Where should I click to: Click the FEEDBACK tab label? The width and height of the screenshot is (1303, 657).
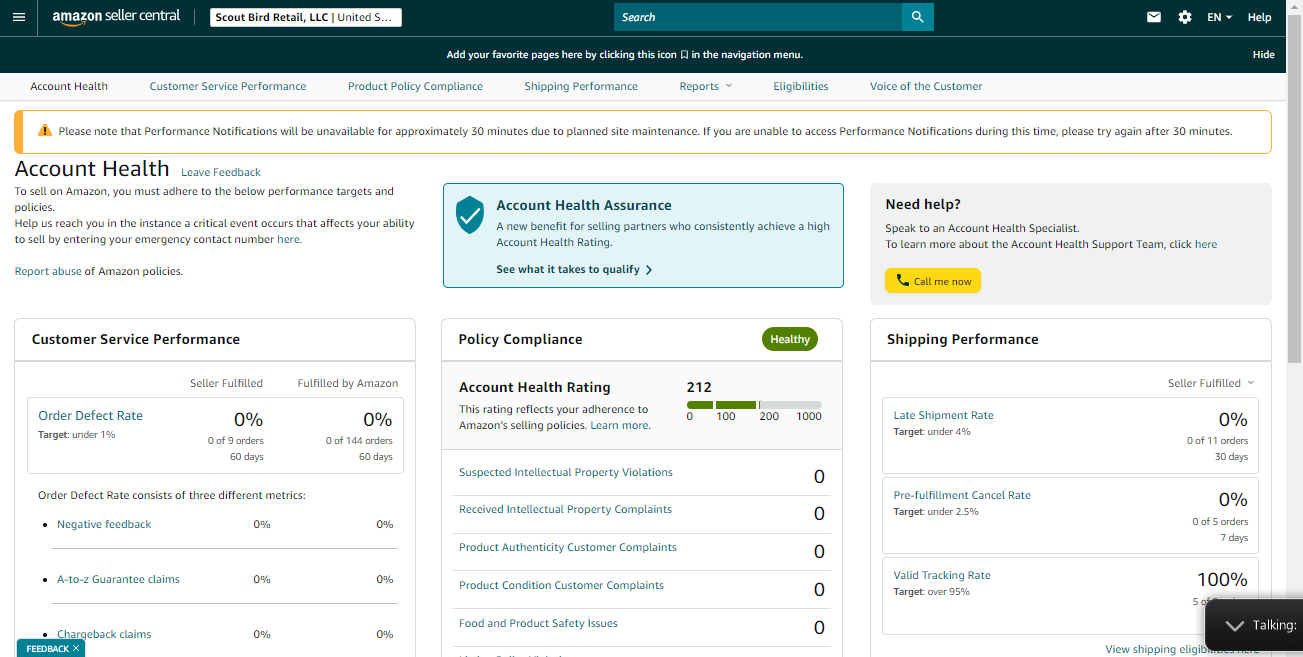[47, 649]
